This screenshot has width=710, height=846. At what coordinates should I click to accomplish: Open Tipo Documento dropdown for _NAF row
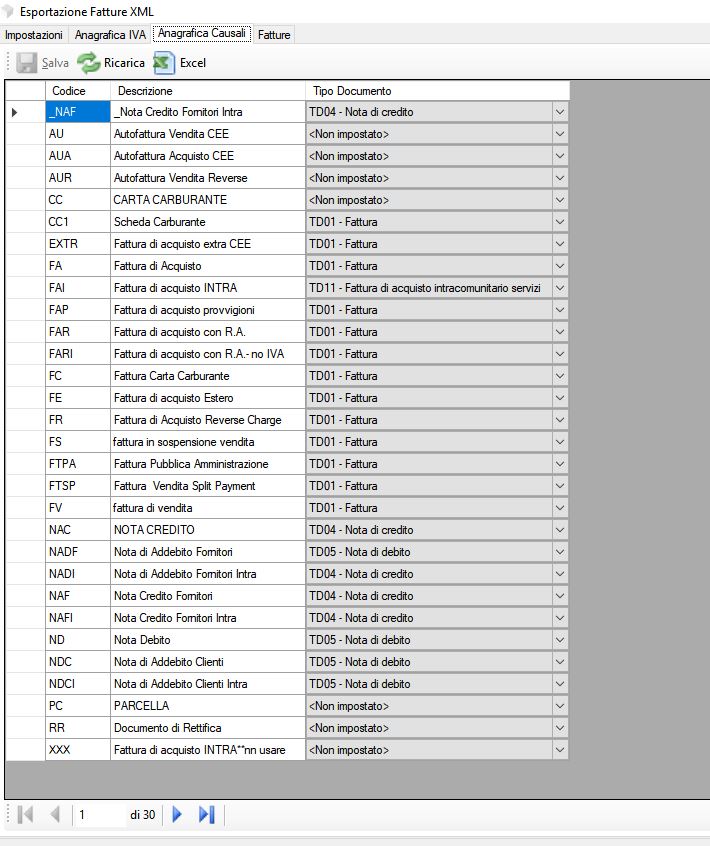[x=559, y=112]
